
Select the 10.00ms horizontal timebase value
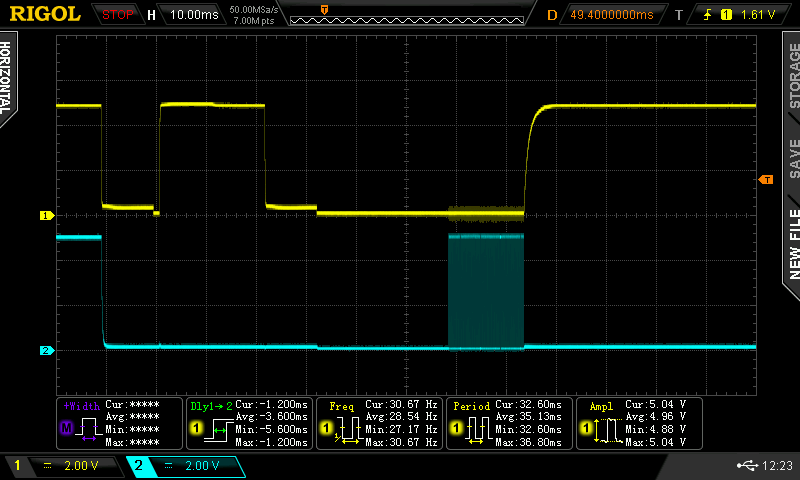pos(194,15)
